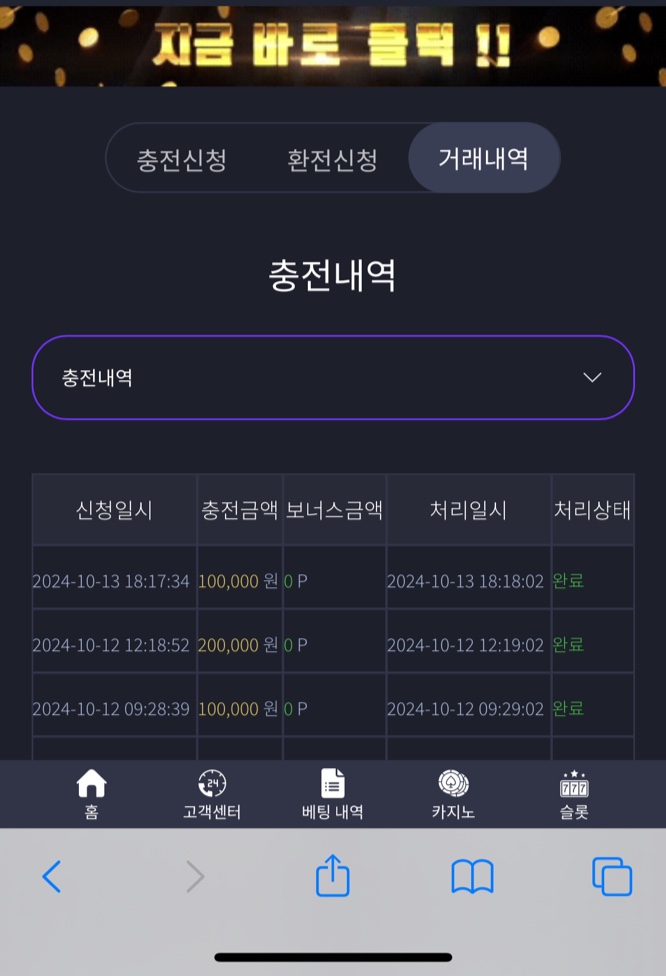Select the 200,000 원 charge row

(x=333, y=644)
